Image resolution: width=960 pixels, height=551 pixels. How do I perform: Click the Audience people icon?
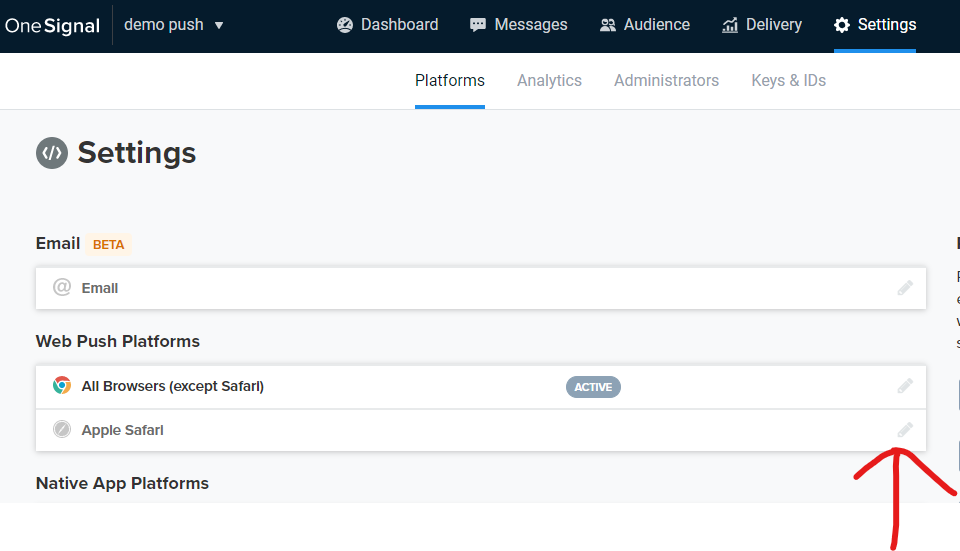(607, 25)
